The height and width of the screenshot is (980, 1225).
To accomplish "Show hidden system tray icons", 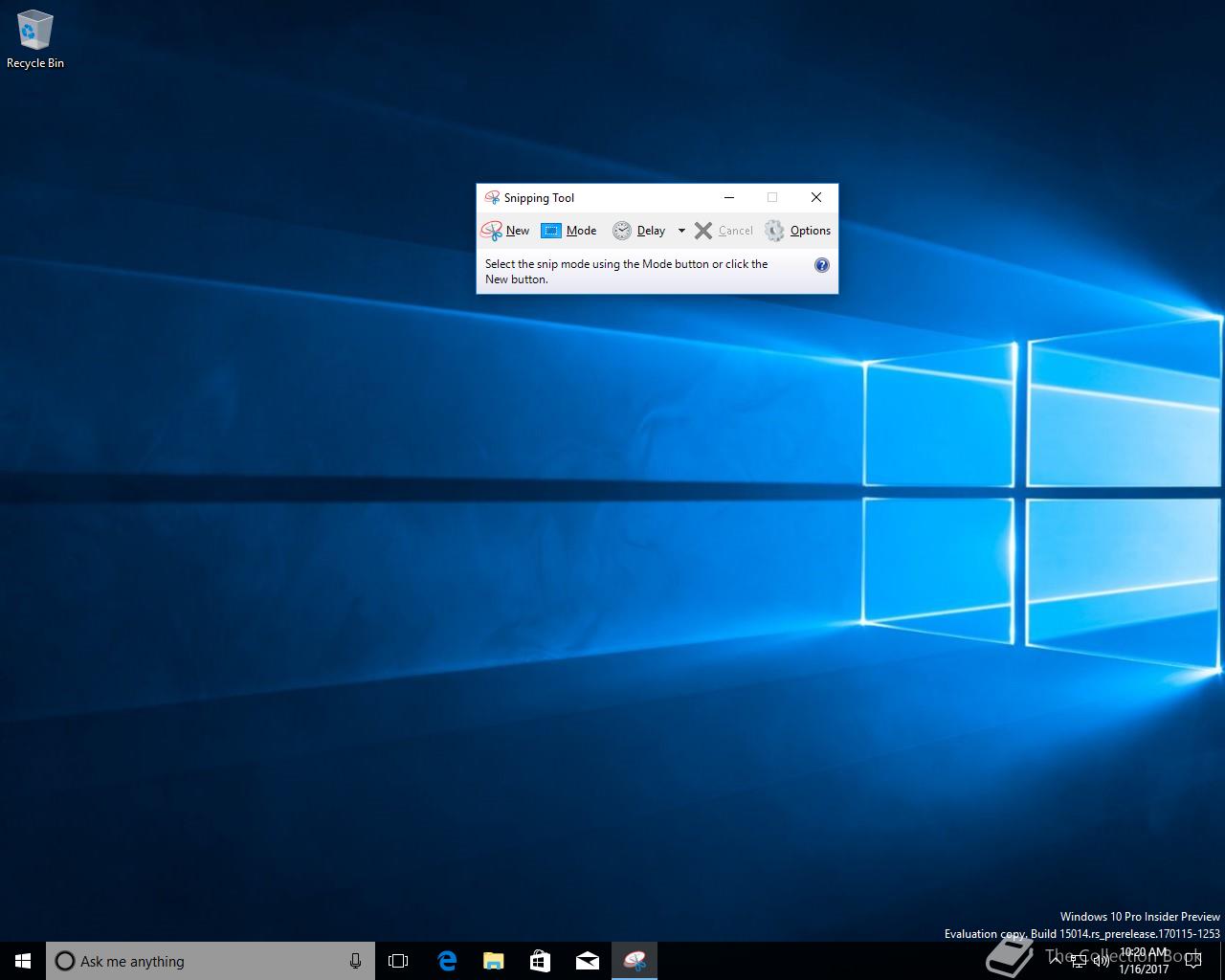I will click(x=1055, y=959).
